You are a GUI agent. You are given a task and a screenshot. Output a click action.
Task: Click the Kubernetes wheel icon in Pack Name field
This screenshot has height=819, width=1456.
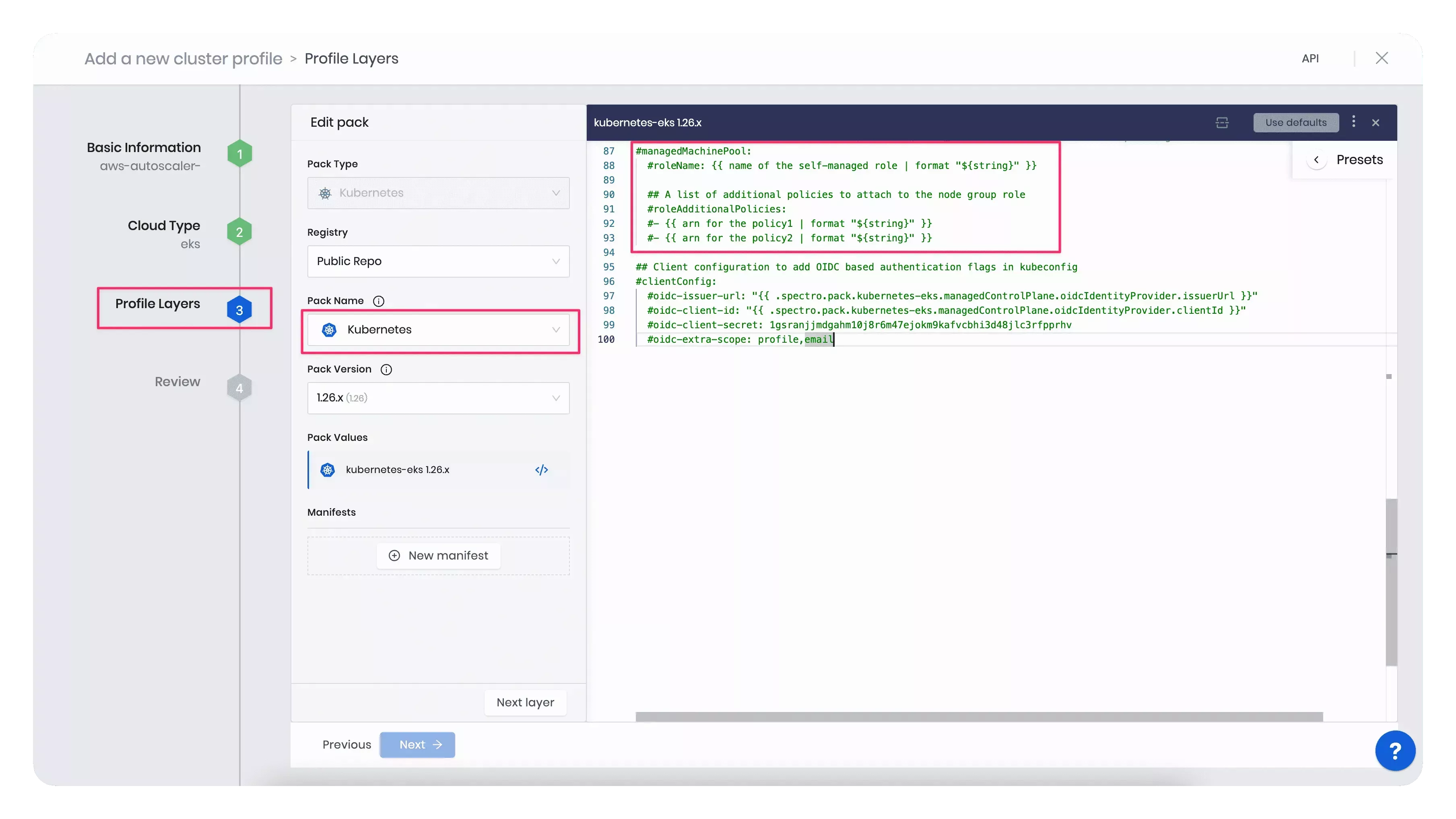click(328, 330)
